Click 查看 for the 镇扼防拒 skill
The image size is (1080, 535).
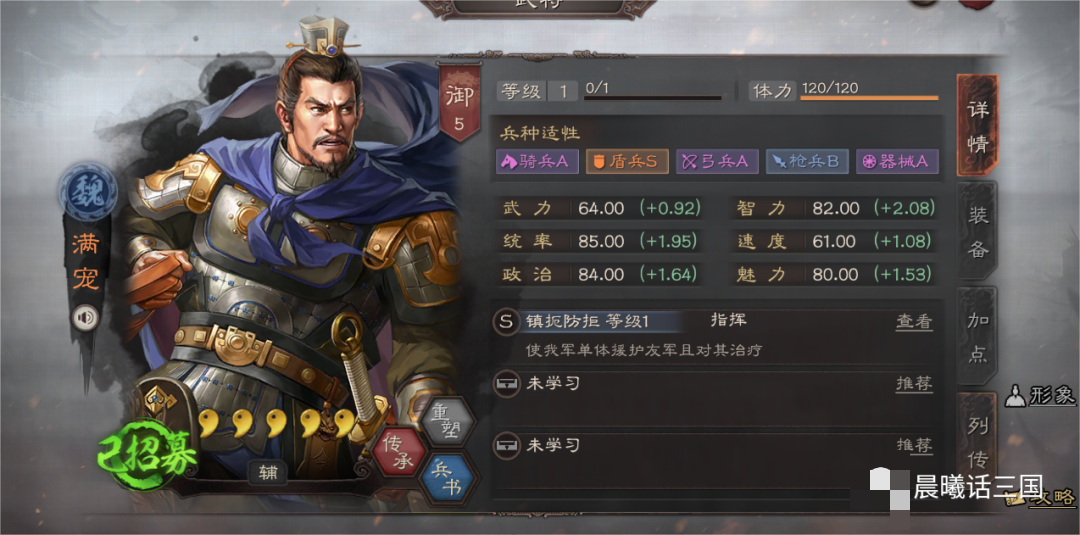914,322
